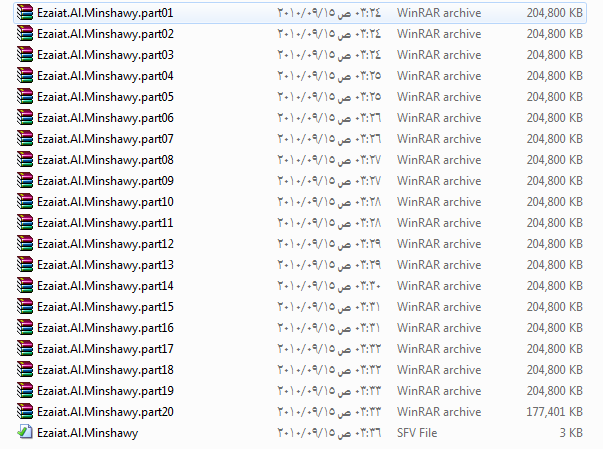Click the WinRAR icon of Ezaiat.Al.Minshawy.part02
This screenshot has height=449, width=603.
(x=25, y=33)
